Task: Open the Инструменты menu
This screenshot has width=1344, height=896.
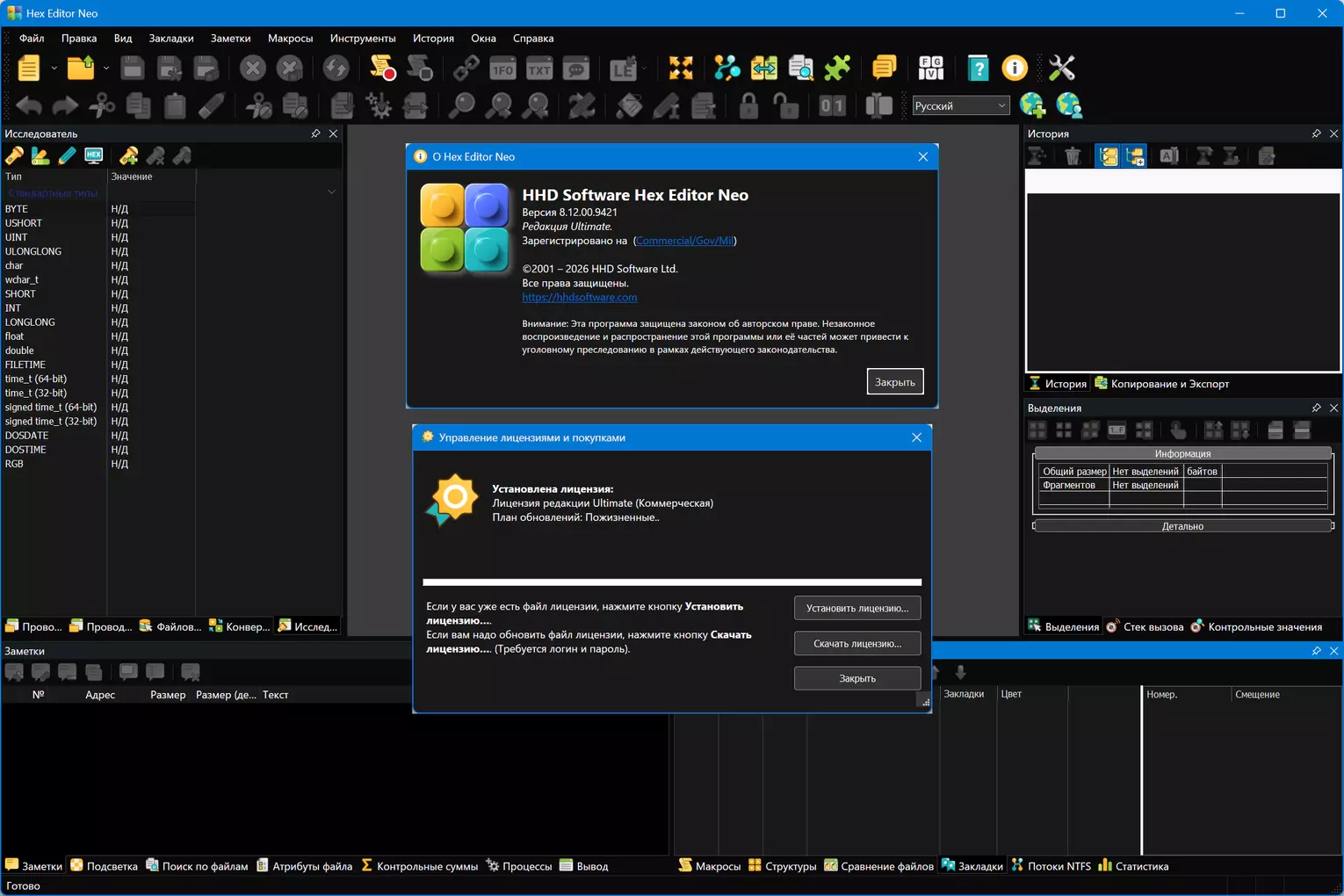Action: [363, 38]
